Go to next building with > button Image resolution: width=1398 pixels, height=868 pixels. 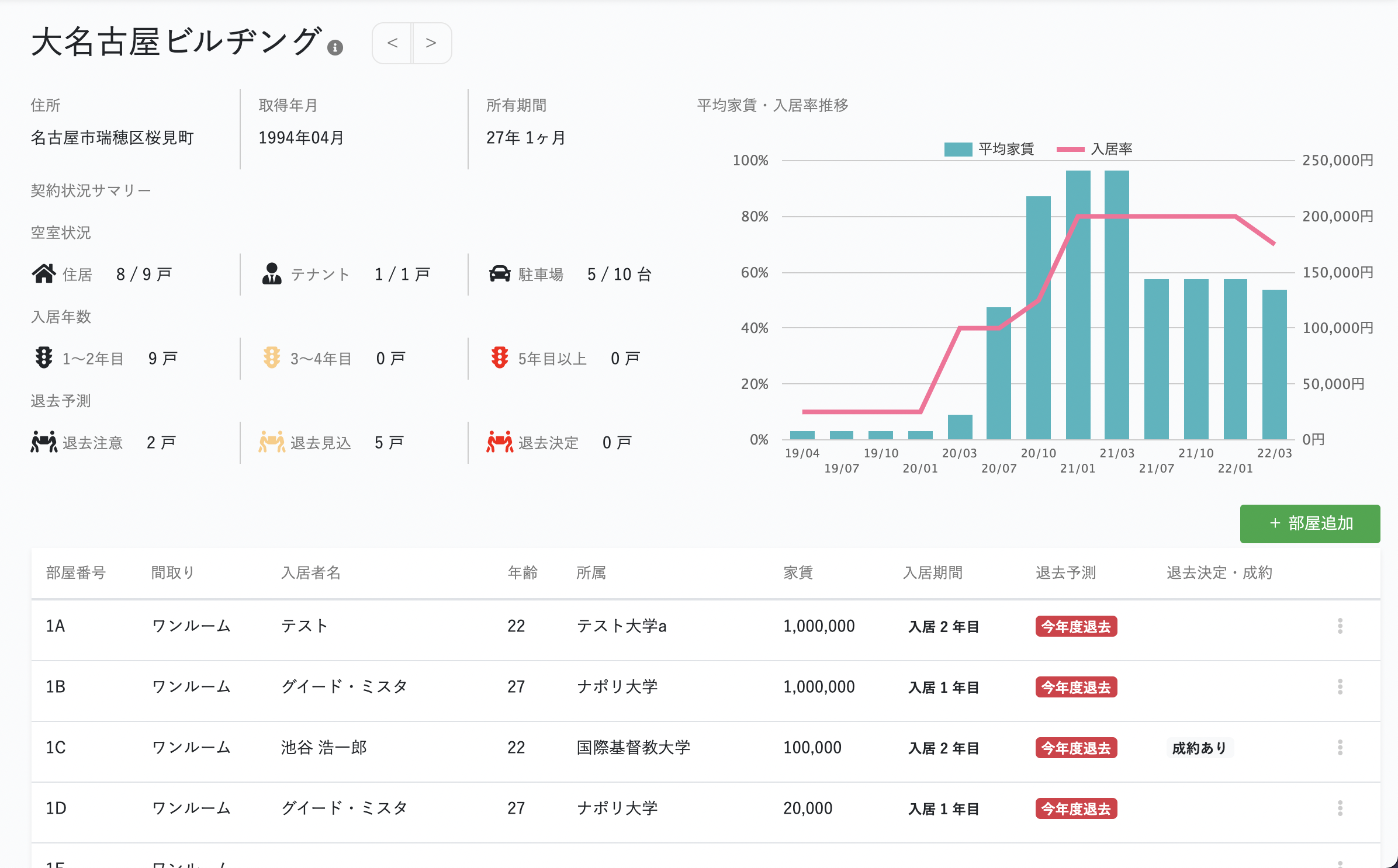pos(431,43)
